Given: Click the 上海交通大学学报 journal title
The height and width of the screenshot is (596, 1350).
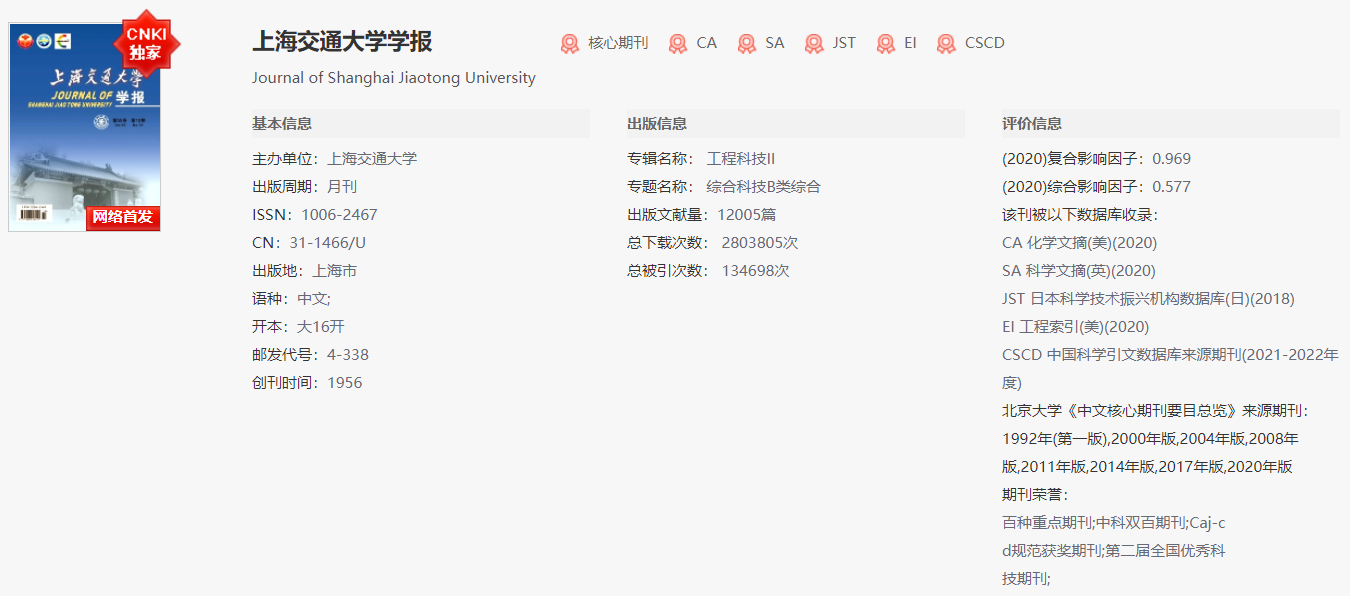Looking at the screenshot, I should pos(342,42).
